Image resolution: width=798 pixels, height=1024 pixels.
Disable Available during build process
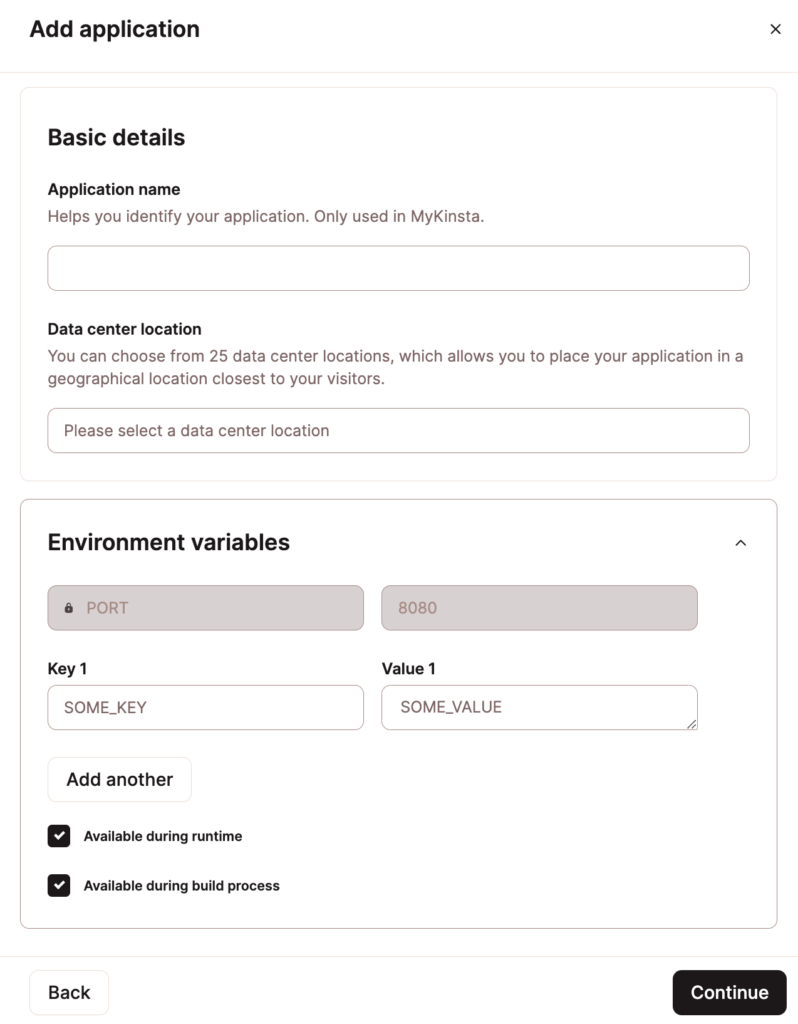pos(58,886)
